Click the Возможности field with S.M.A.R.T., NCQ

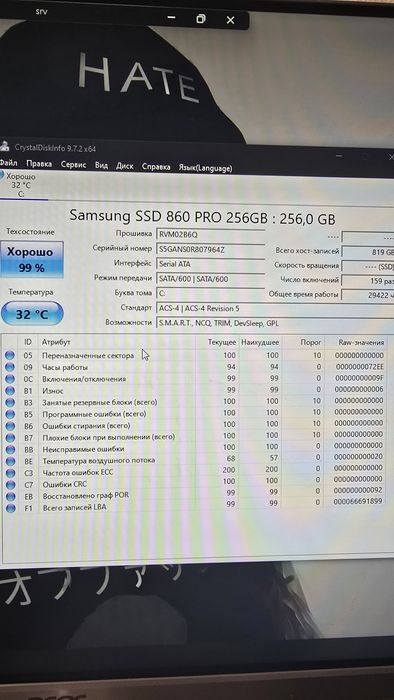(274, 323)
